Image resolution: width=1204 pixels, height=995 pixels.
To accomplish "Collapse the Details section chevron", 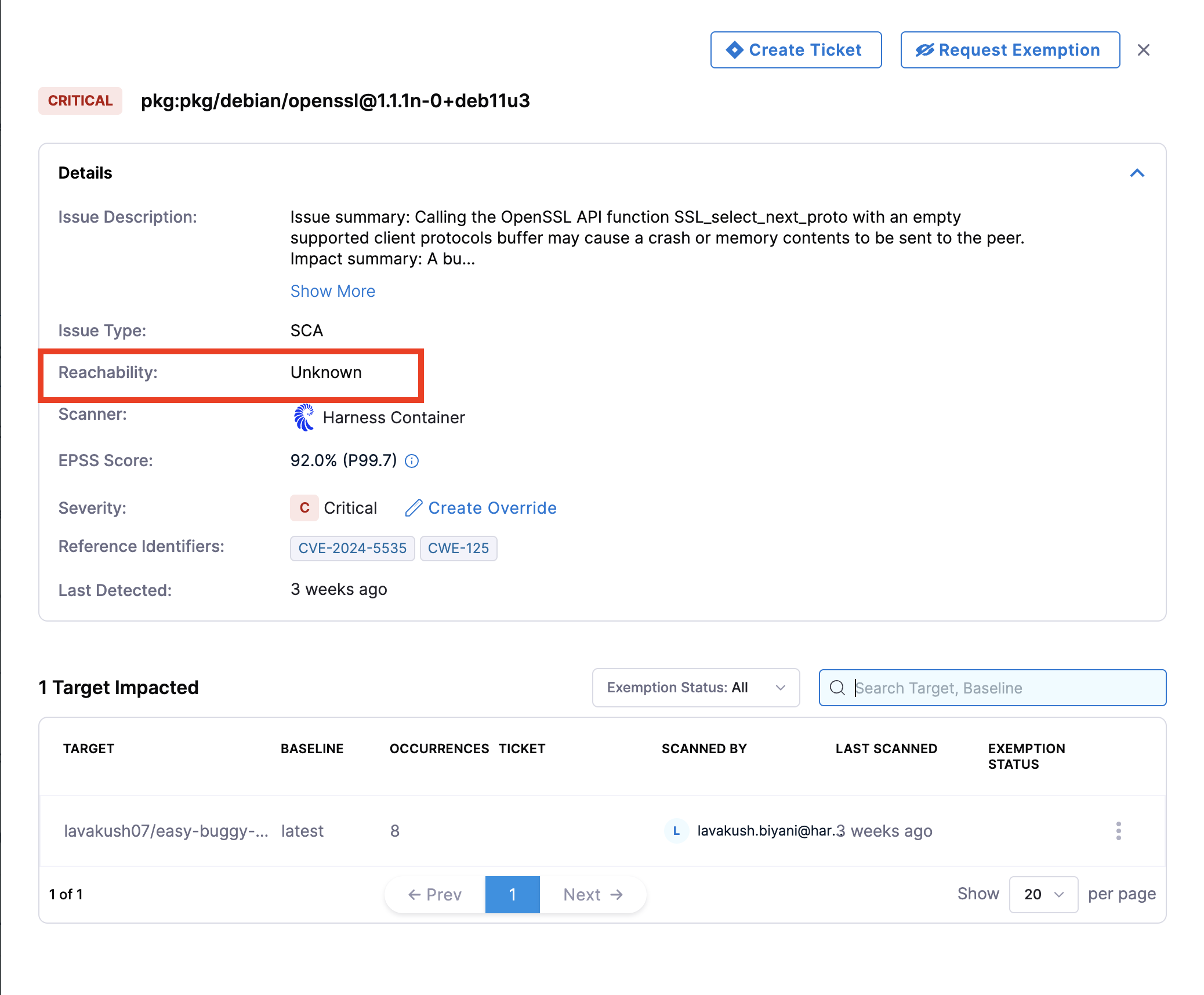I will [1137, 173].
